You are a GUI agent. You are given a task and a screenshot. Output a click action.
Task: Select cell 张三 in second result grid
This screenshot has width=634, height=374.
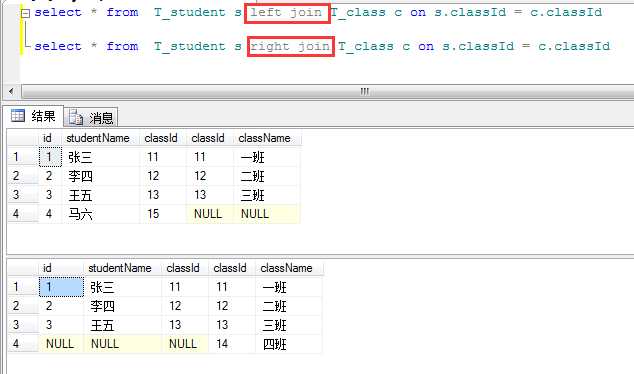[123, 287]
